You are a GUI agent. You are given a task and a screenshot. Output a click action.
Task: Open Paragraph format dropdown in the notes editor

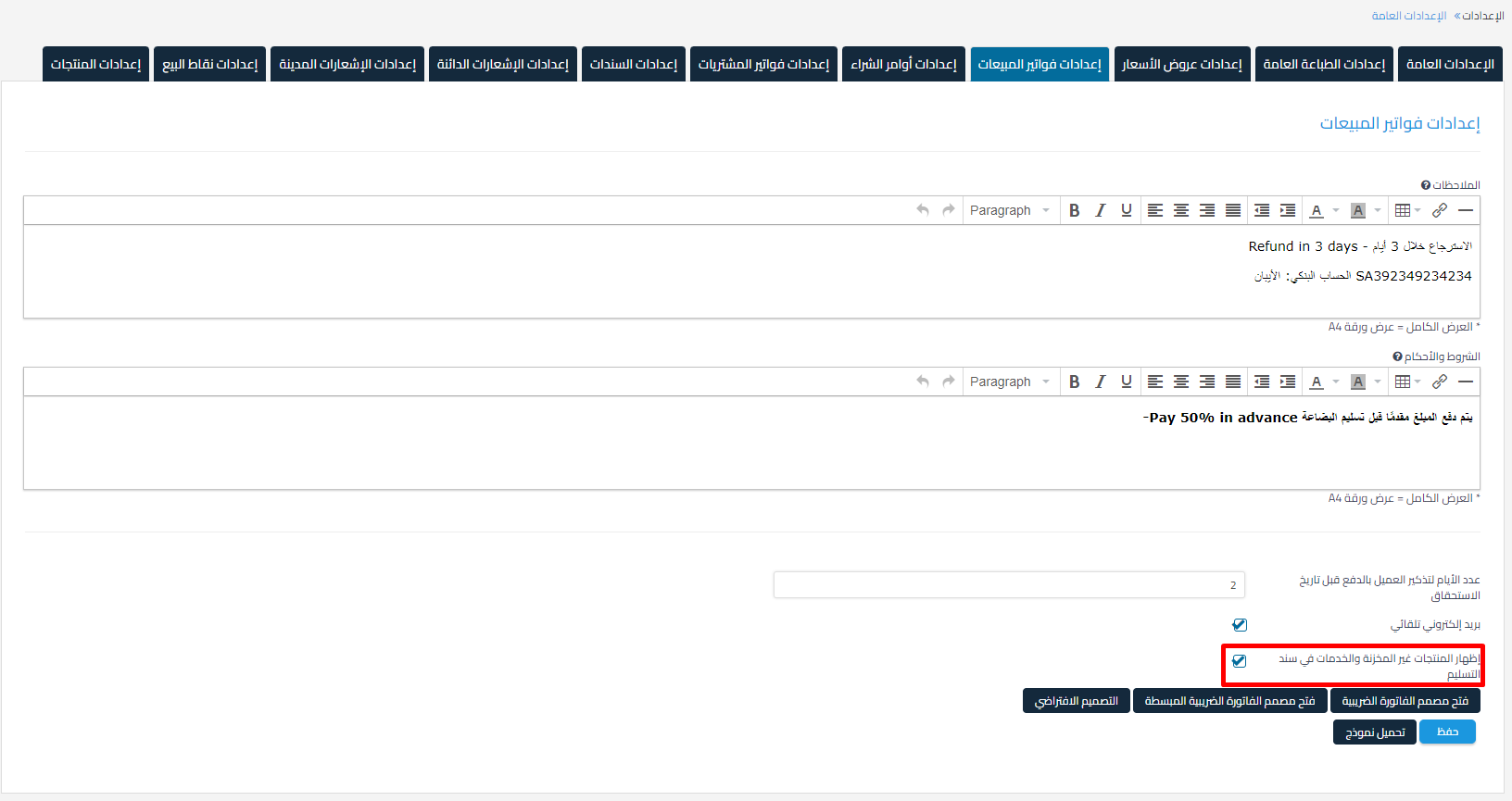1009,210
